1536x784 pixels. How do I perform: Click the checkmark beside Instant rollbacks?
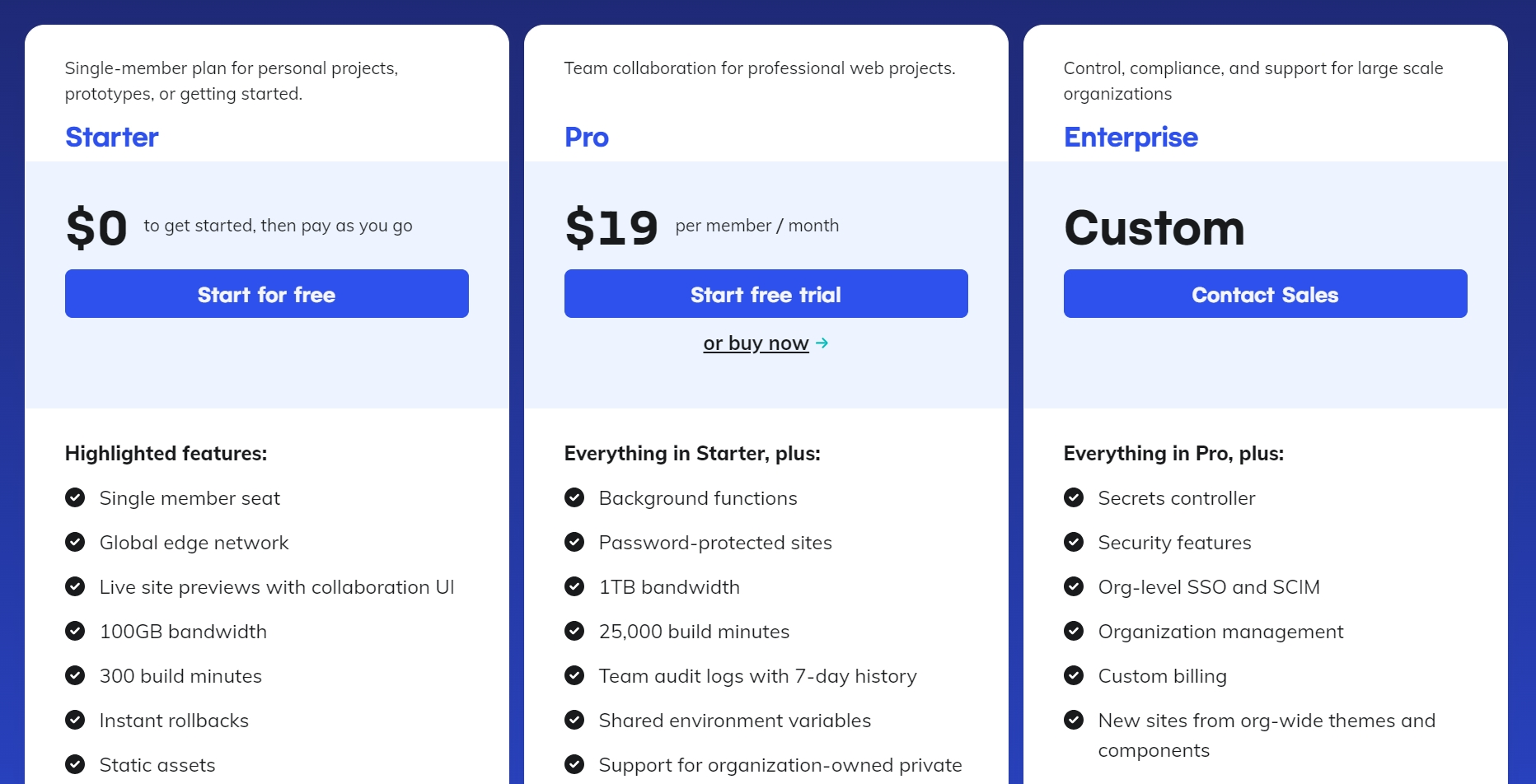click(x=75, y=720)
